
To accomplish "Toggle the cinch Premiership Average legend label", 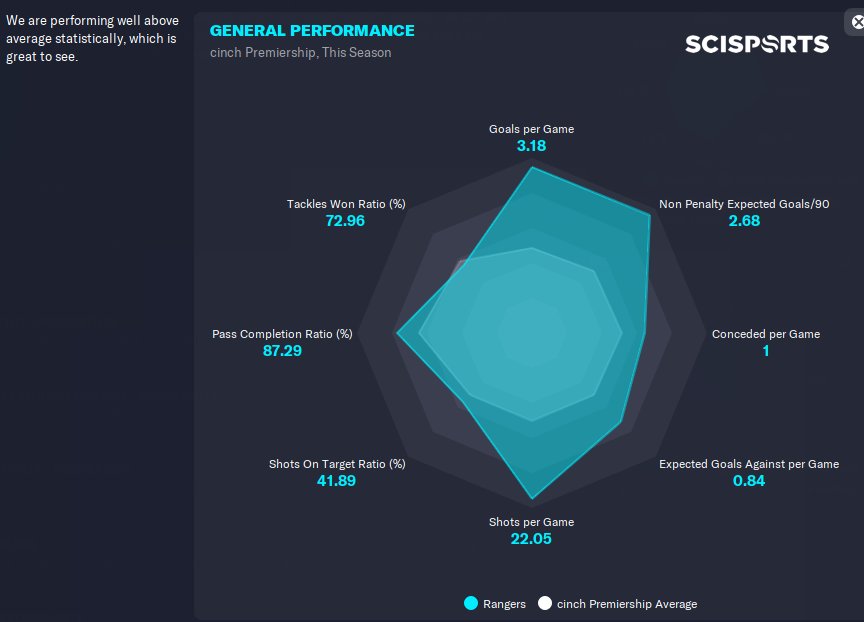I will 627,604.
